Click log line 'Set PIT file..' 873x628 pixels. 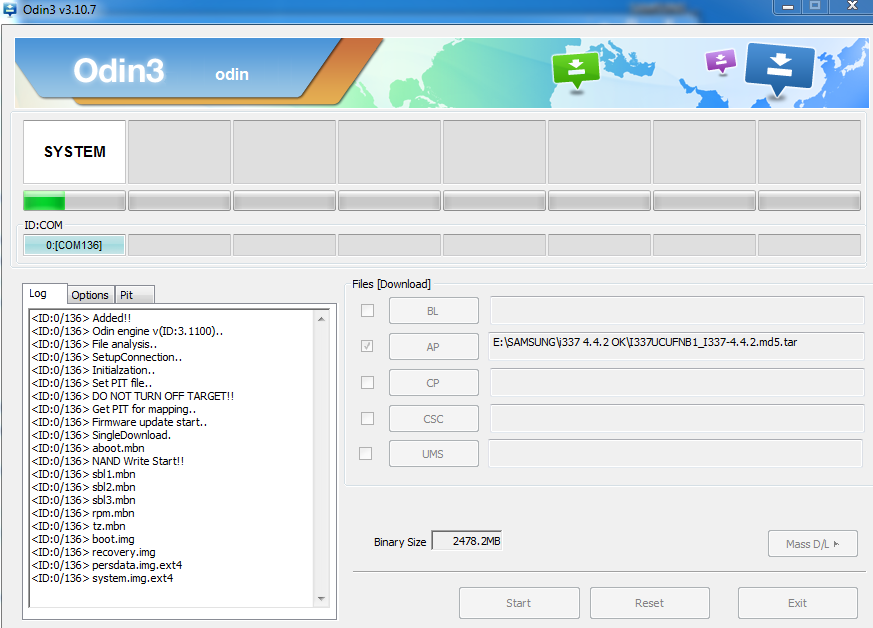[x=92, y=383]
